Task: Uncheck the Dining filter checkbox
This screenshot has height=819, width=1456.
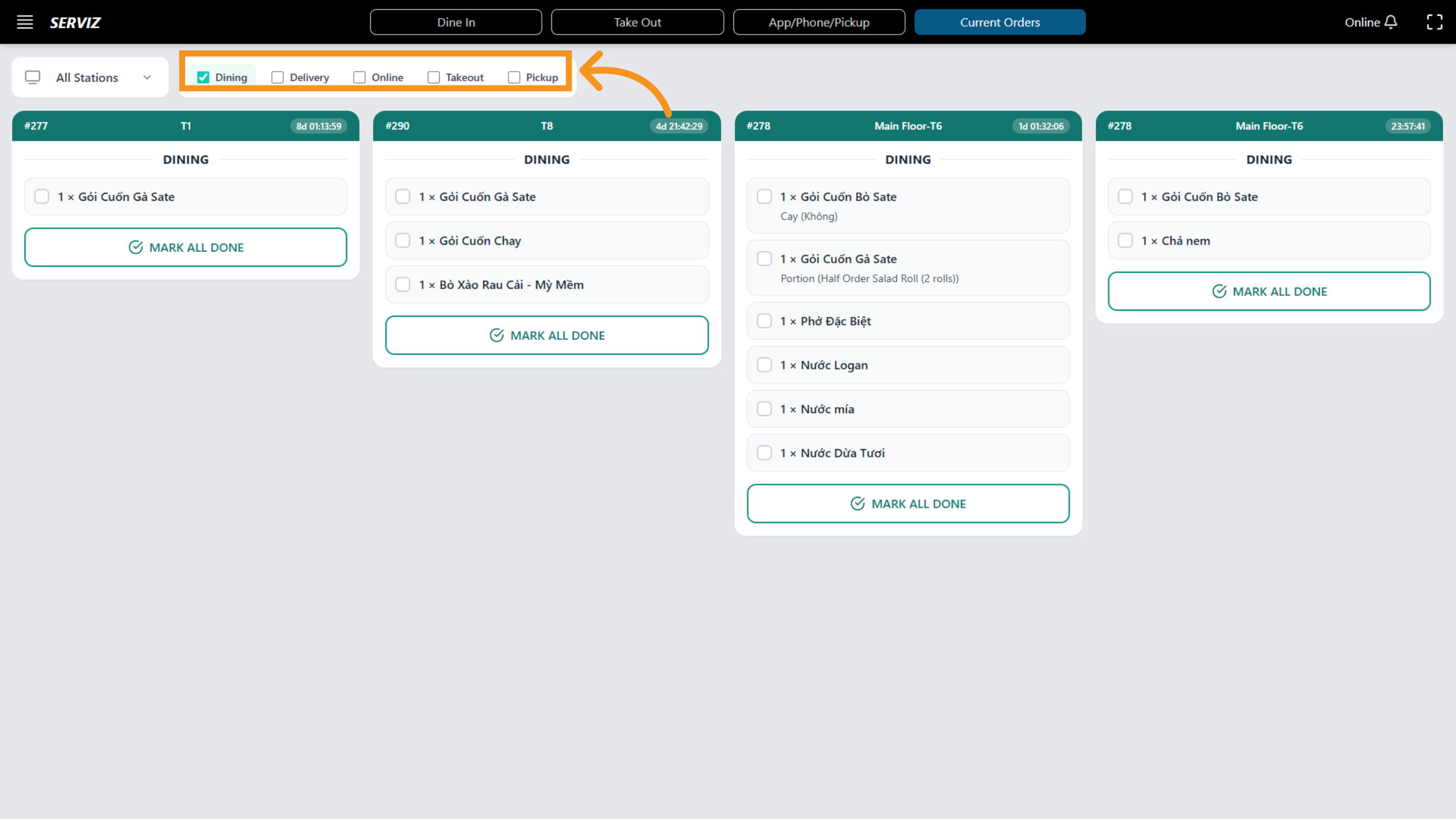Action: (203, 77)
